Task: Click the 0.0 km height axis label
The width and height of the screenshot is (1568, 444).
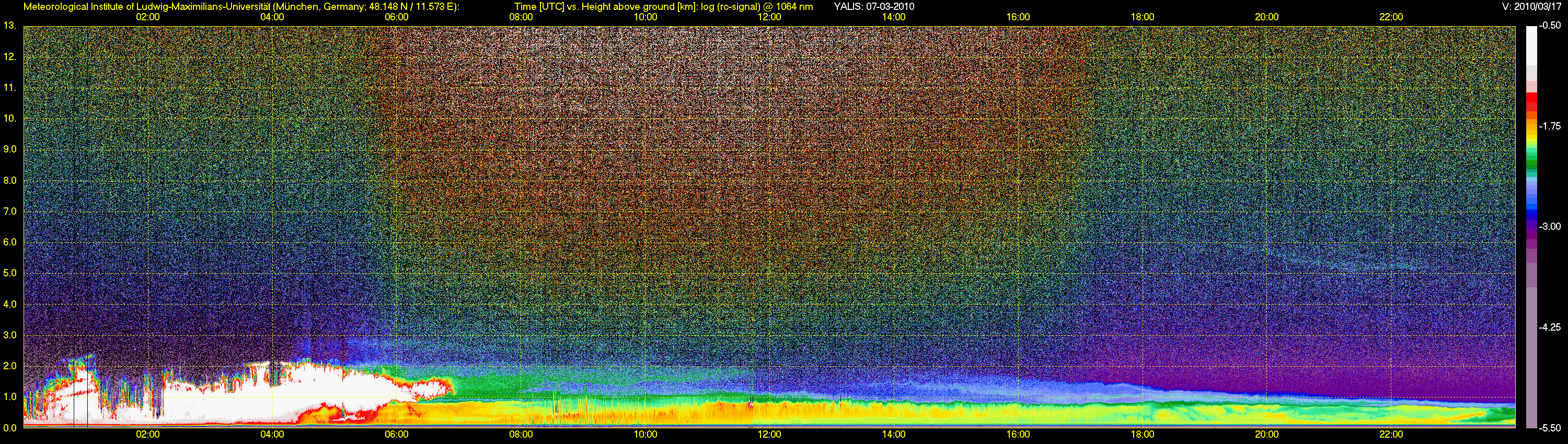Action: coord(9,428)
